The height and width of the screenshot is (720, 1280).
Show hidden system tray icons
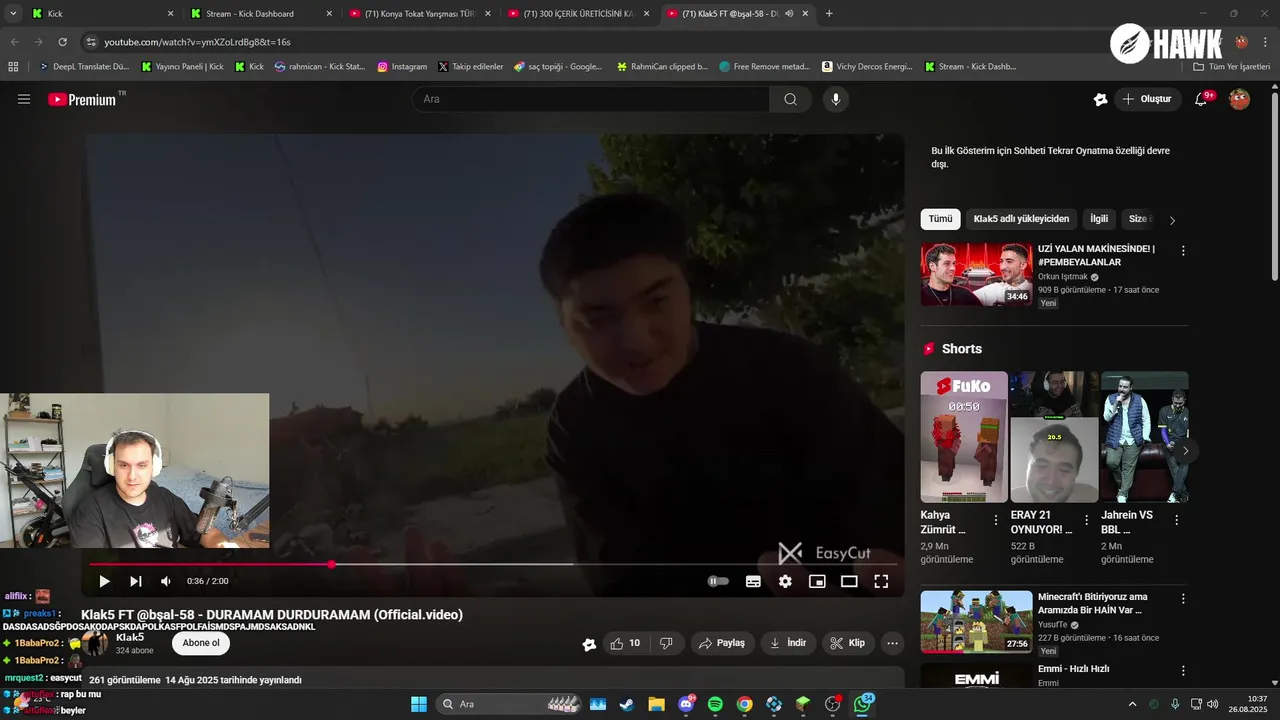(1132, 704)
